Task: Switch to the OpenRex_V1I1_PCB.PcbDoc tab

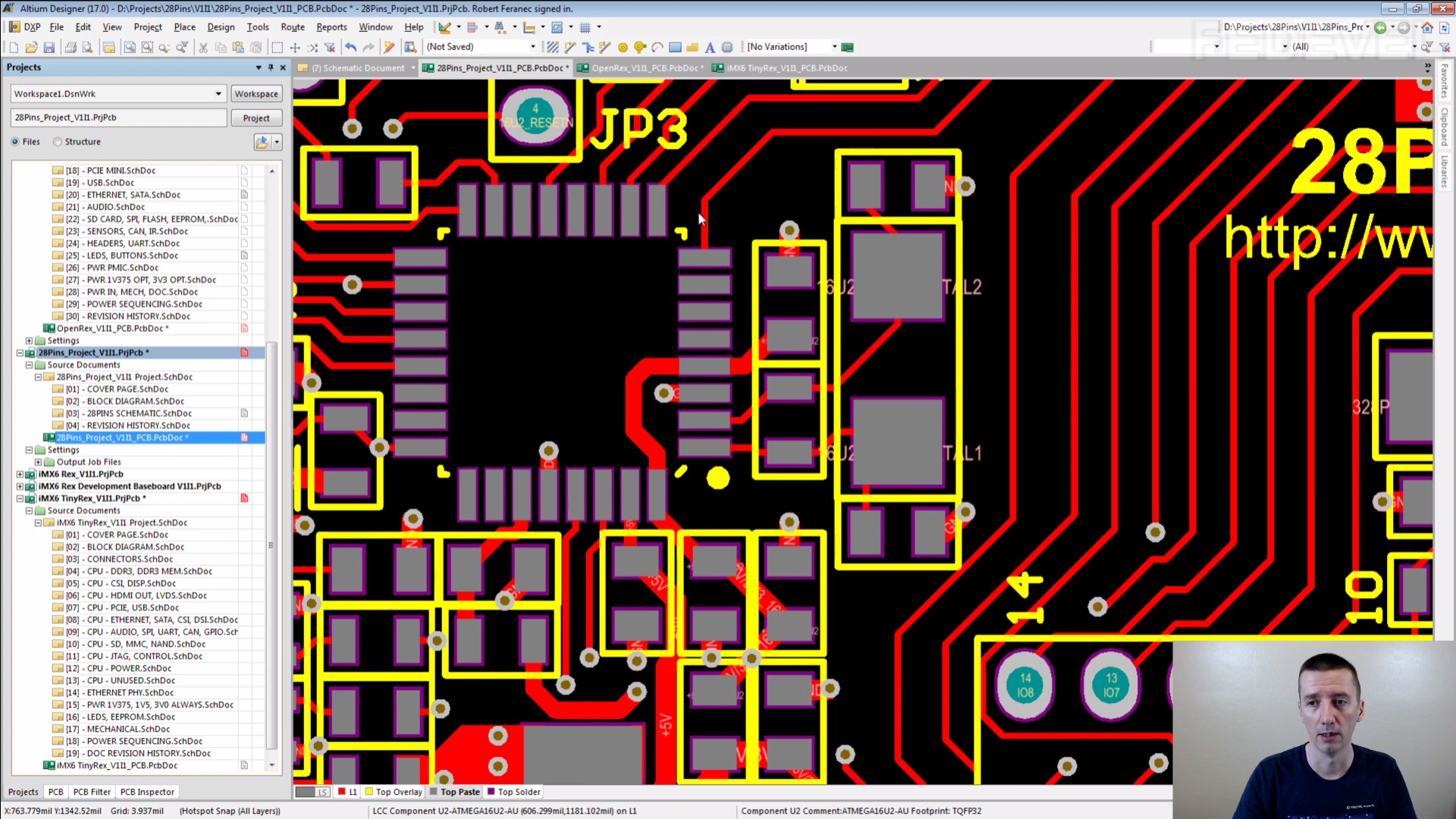Action: click(x=643, y=68)
